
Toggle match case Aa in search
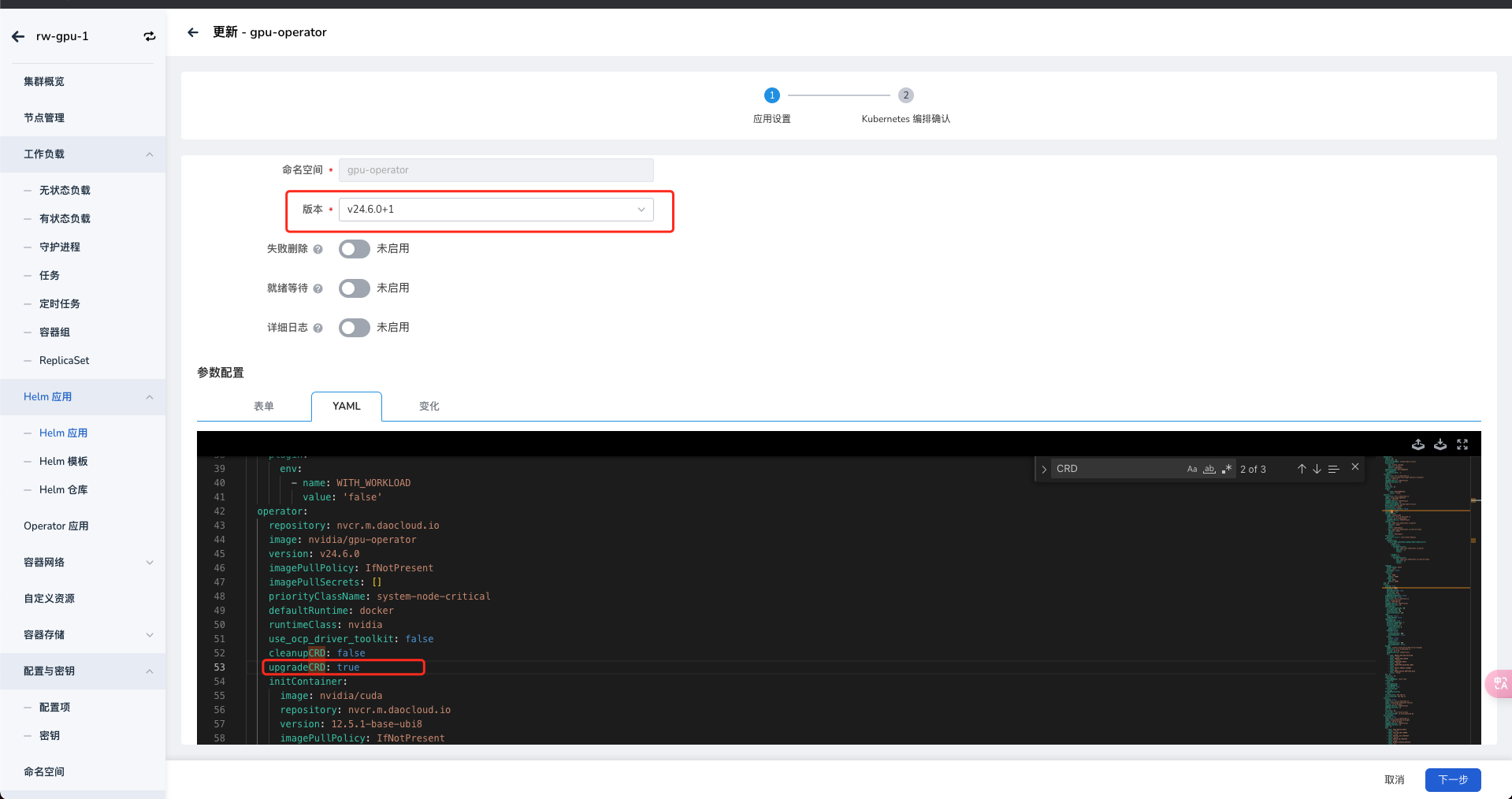click(1192, 469)
